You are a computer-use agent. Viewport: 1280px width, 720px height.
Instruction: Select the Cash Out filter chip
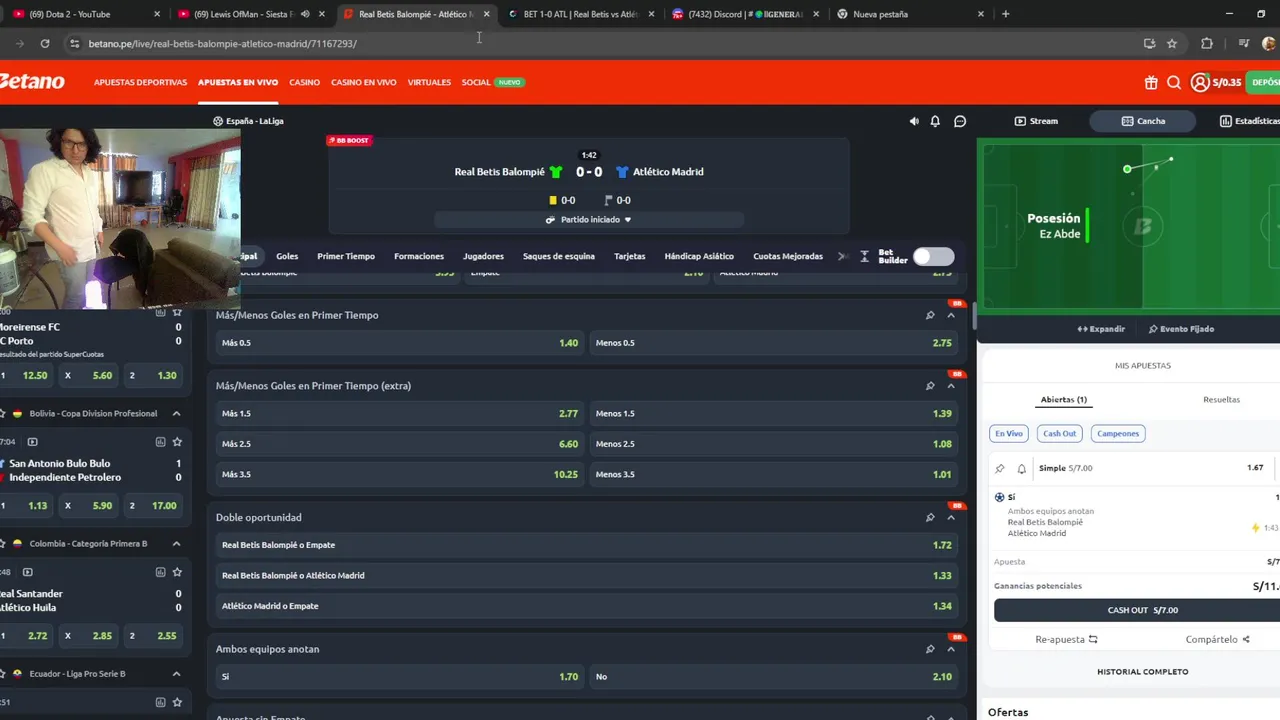(x=1059, y=433)
